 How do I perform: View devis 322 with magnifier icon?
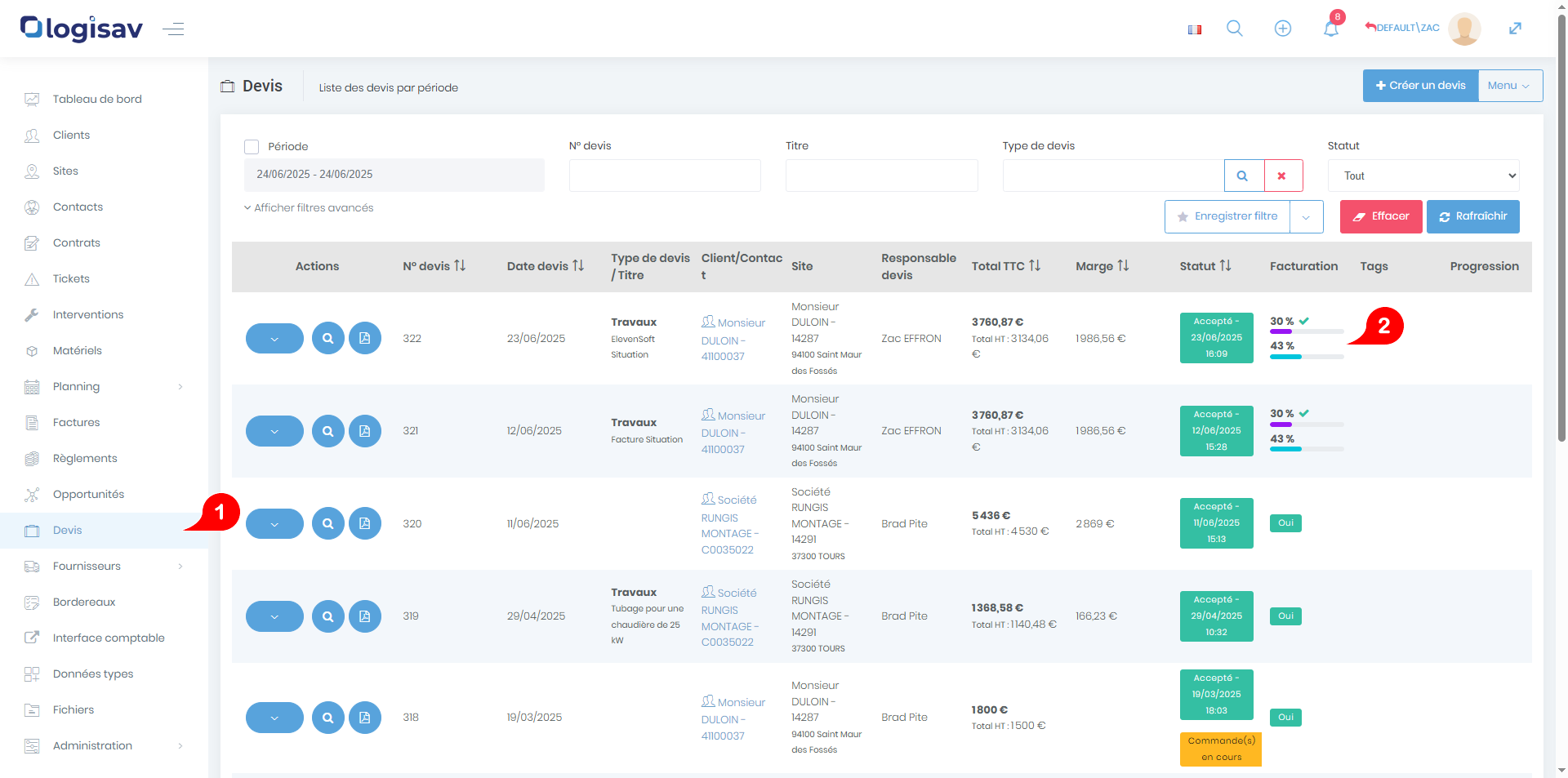(328, 338)
